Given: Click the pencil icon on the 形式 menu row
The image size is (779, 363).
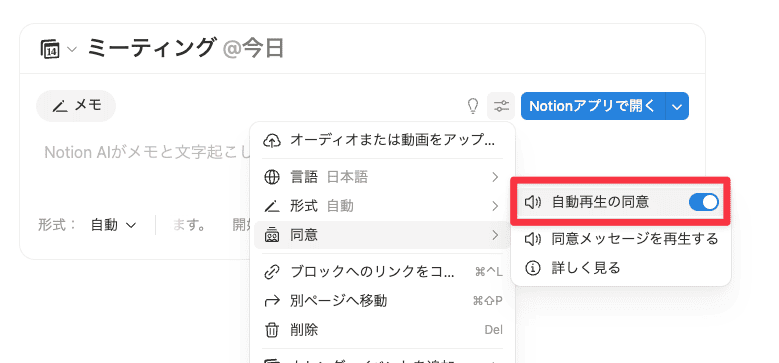Looking at the screenshot, I should point(271,206).
